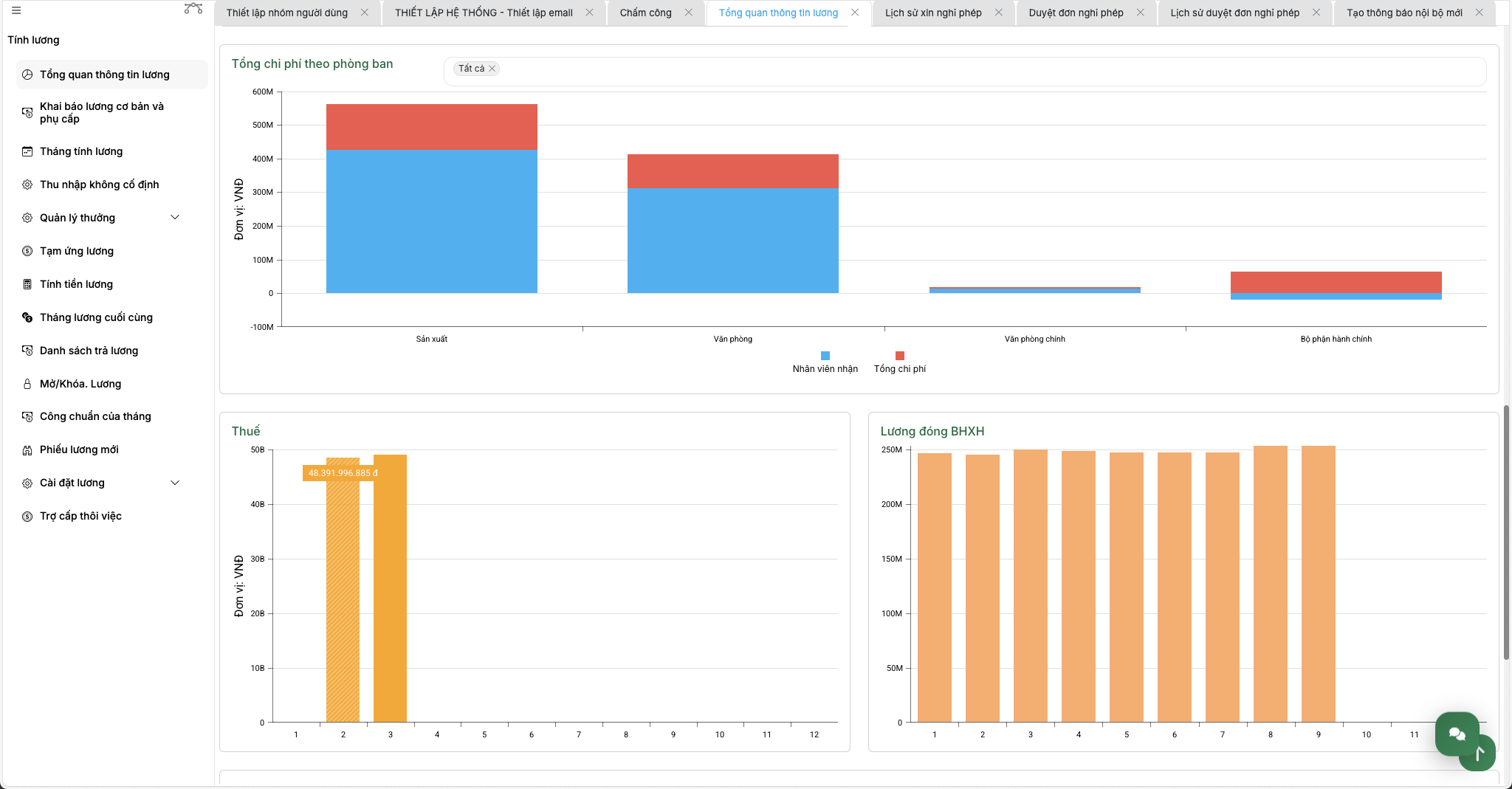Click the Tính tiền lương calculator icon

27,284
